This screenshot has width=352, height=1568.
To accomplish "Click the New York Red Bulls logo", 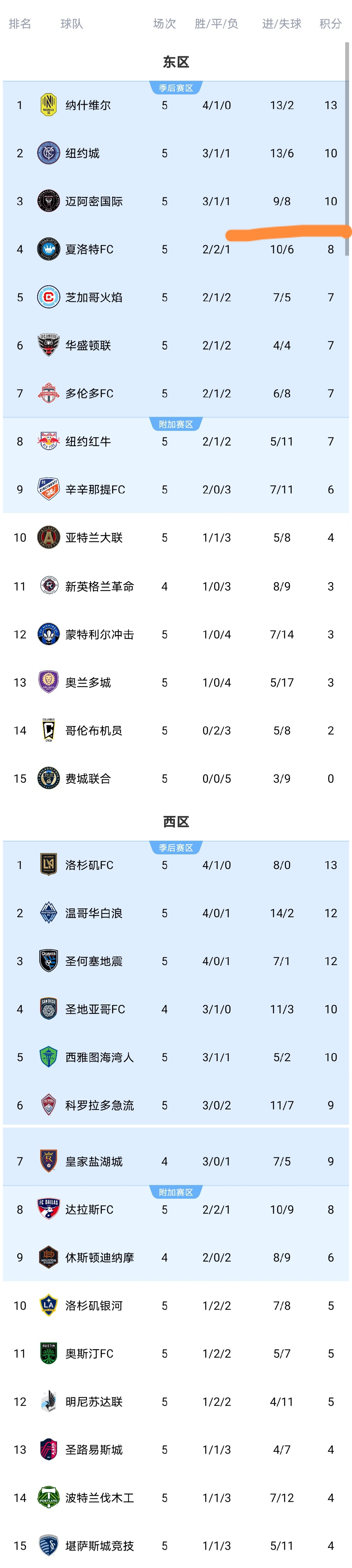I will coord(48,441).
